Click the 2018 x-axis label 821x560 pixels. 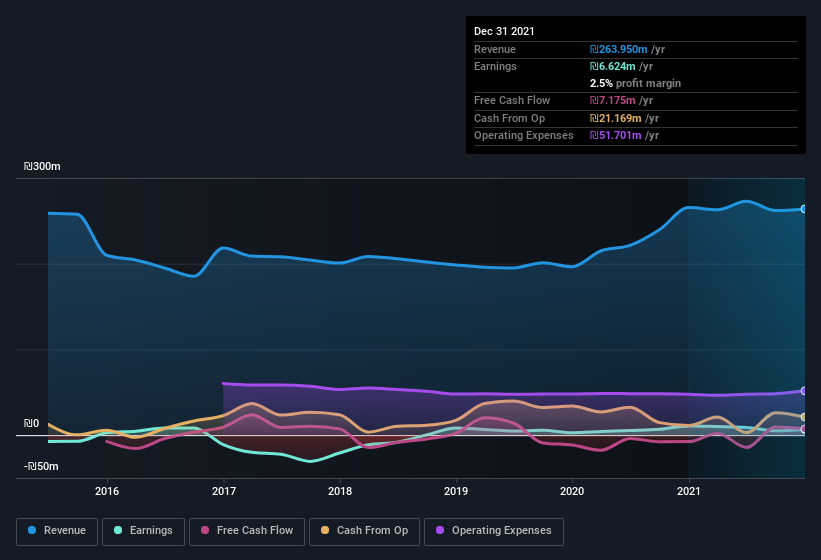coord(340,491)
